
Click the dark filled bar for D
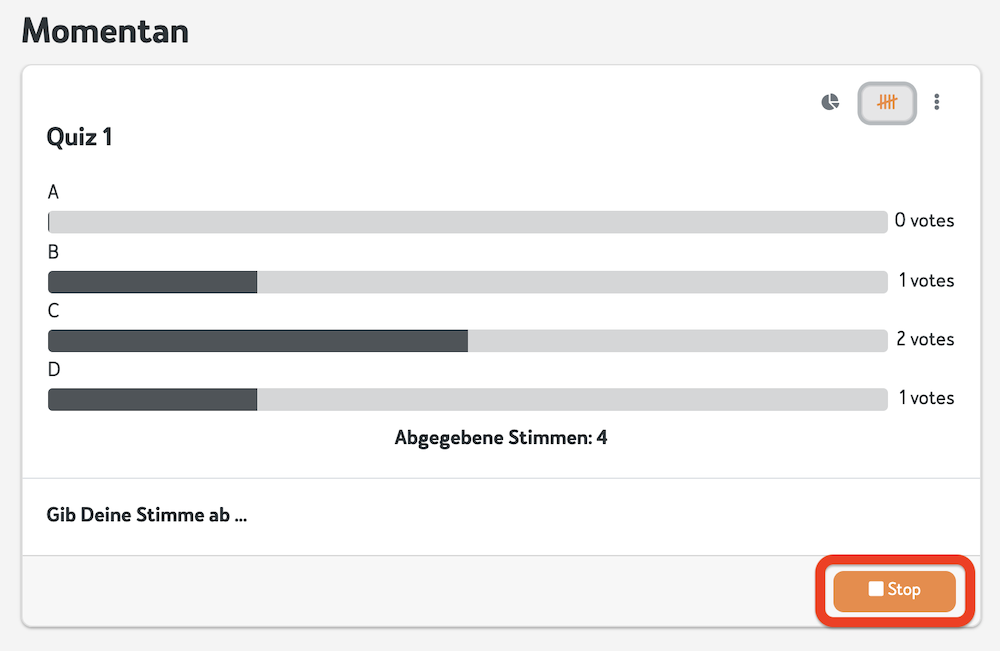click(153, 399)
